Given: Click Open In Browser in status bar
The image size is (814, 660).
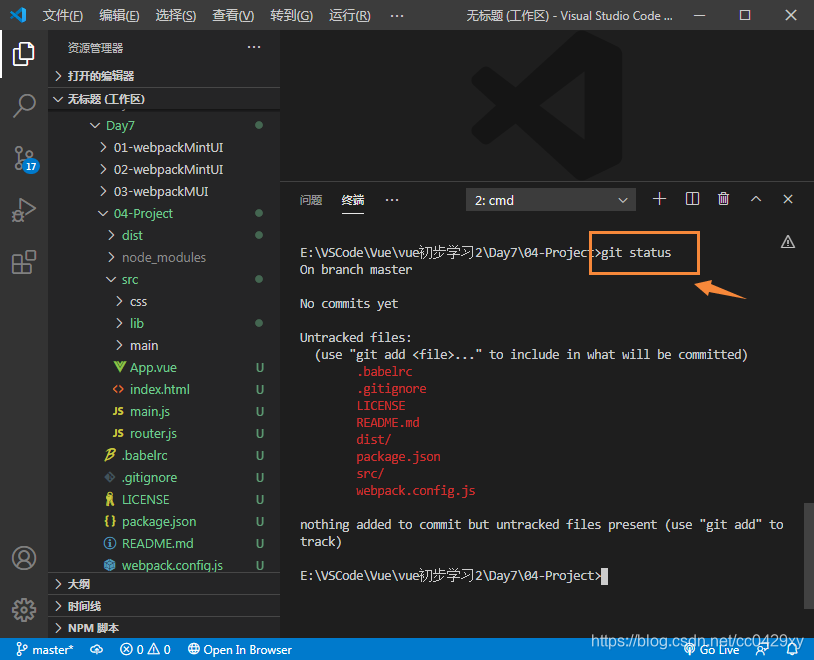Looking at the screenshot, I should click(x=240, y=650).
